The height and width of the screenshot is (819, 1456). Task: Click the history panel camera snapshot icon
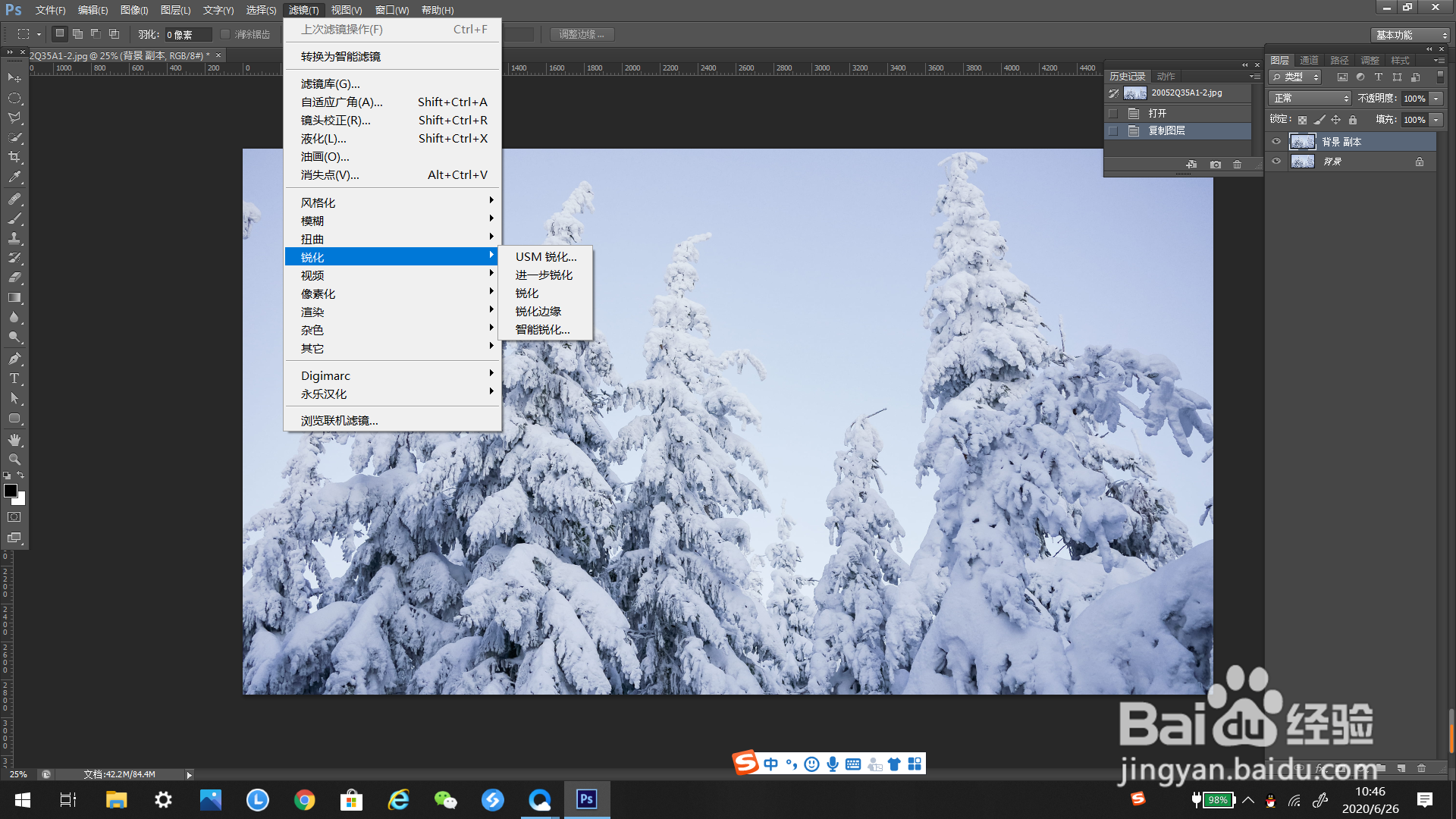pos(1216,165)
